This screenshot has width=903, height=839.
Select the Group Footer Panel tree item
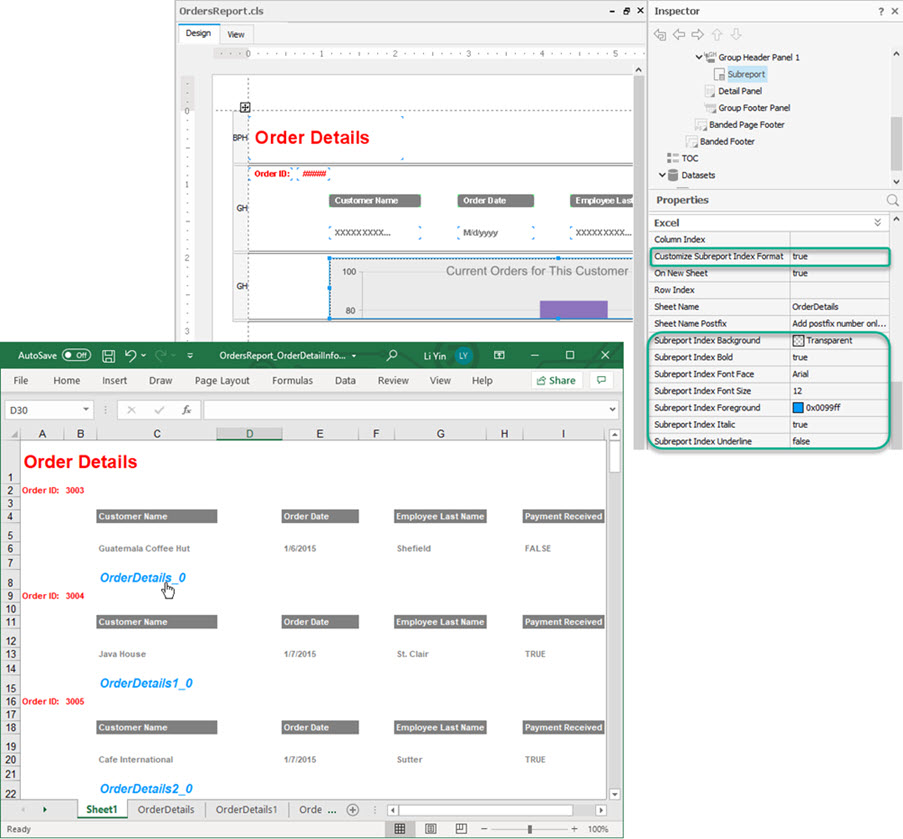coord(754,108)
